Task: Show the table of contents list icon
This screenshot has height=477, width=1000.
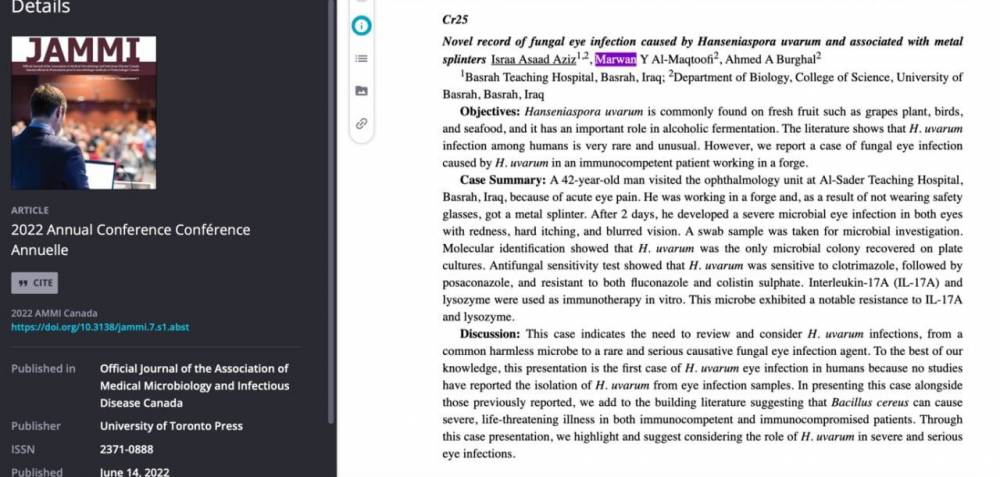Action: click(x=361, y=59)
